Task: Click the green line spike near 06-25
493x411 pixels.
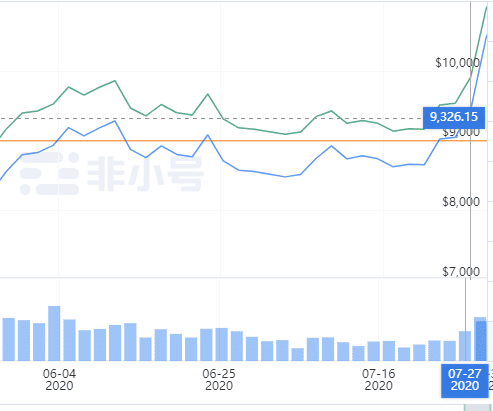Action: coord(208,94)
